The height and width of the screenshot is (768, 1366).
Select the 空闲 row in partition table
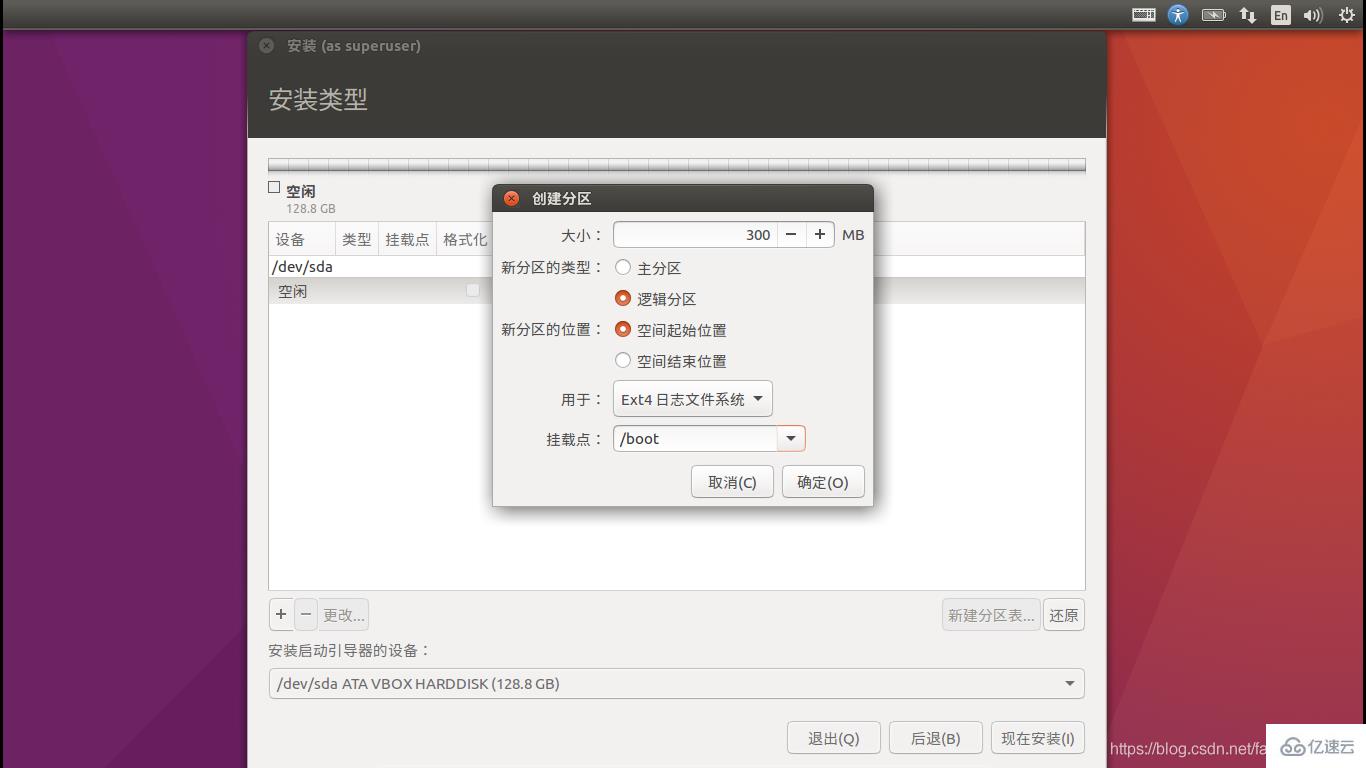pos(677,291)
